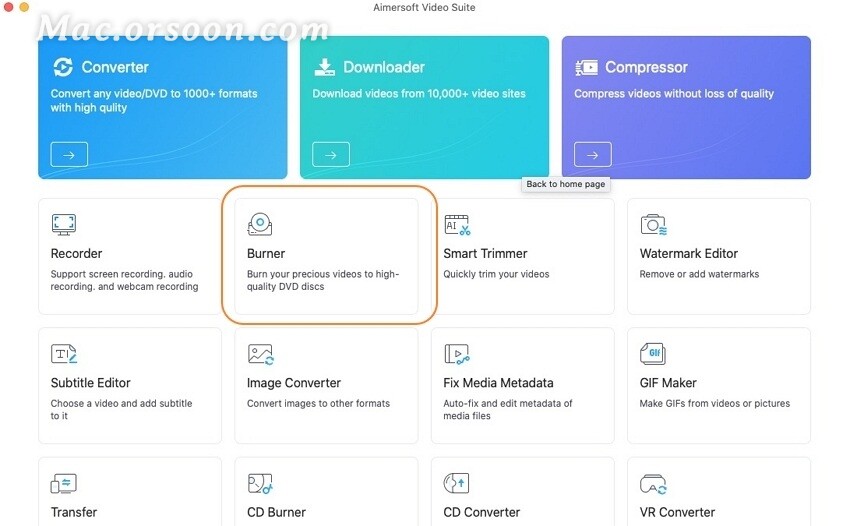Close the window with red button
This screenshot has height=526, width=850.
point(9,7)
